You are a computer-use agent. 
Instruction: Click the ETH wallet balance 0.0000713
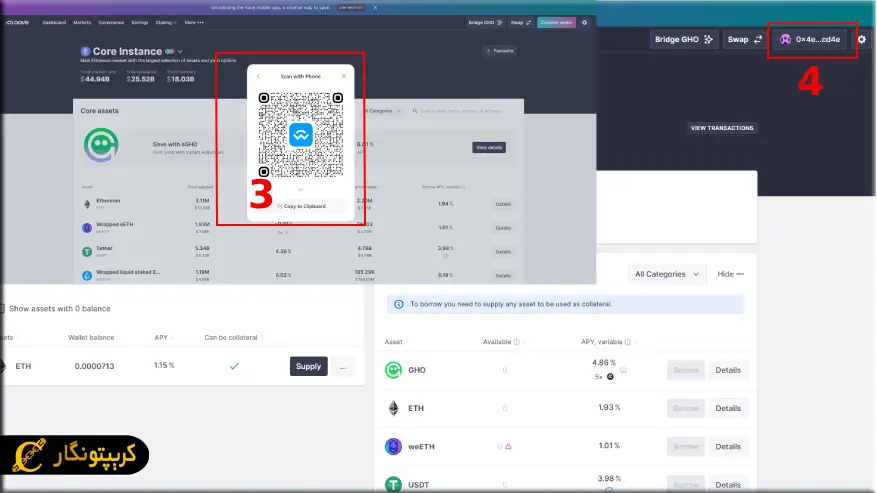coord(95,366)
